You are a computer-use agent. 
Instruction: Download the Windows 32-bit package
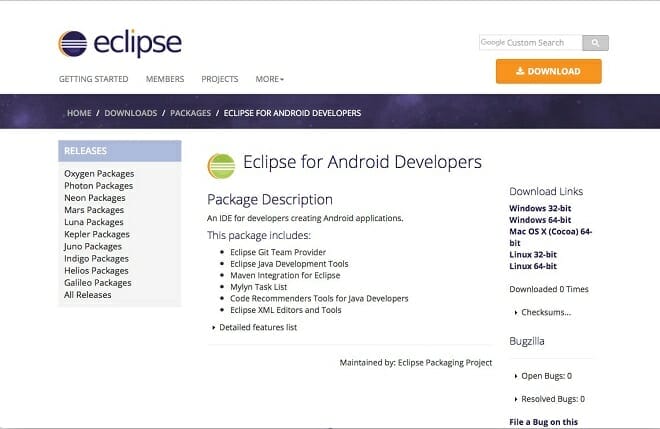(540, 208)
